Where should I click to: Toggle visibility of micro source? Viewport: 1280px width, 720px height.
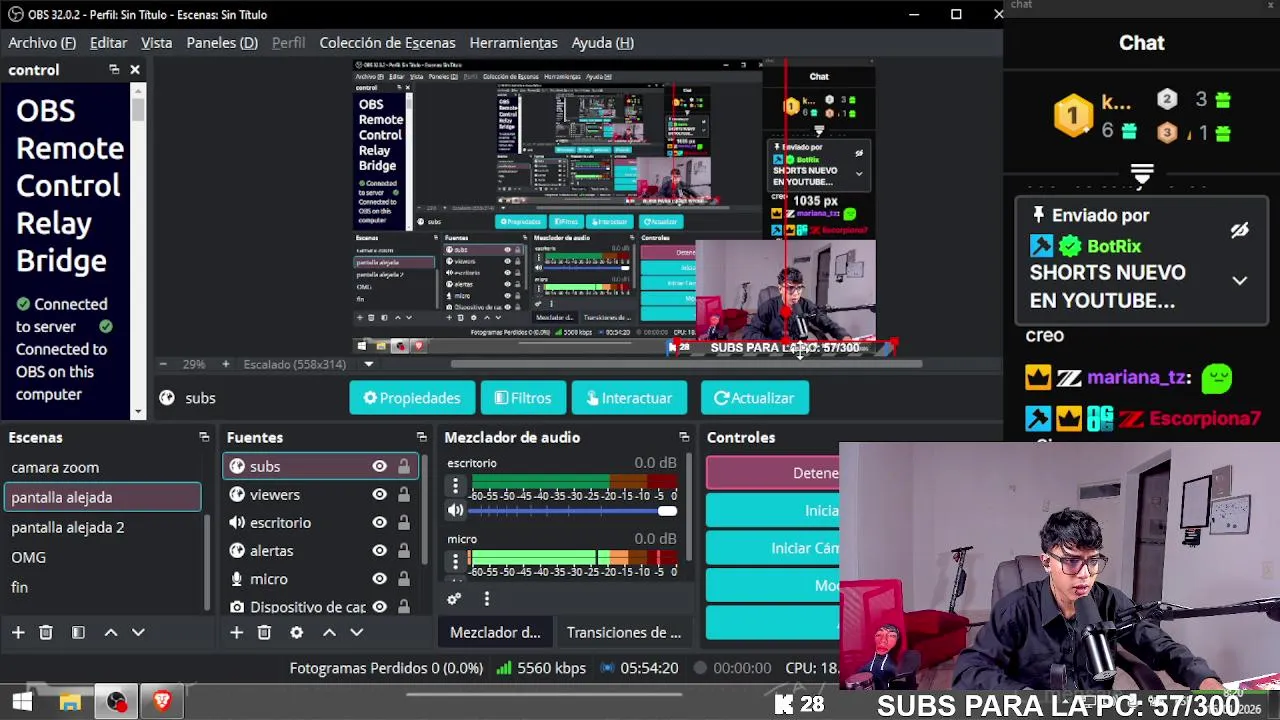point(379,578)
